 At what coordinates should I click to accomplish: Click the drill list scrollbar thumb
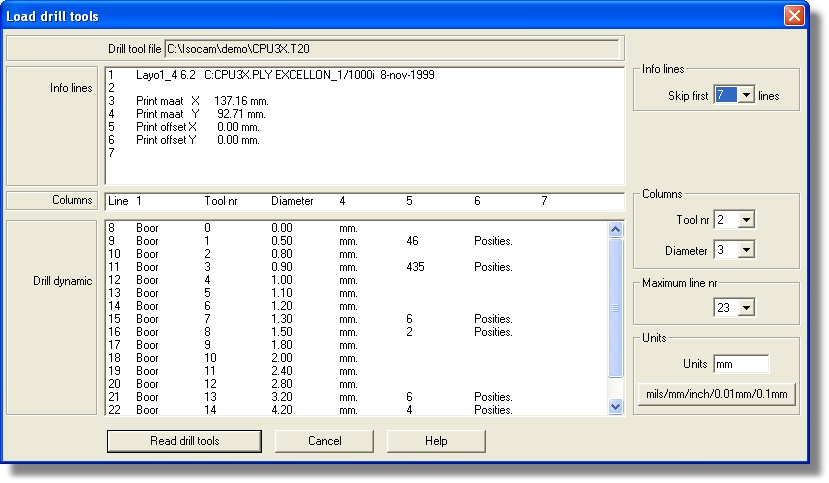pos(615,308)
